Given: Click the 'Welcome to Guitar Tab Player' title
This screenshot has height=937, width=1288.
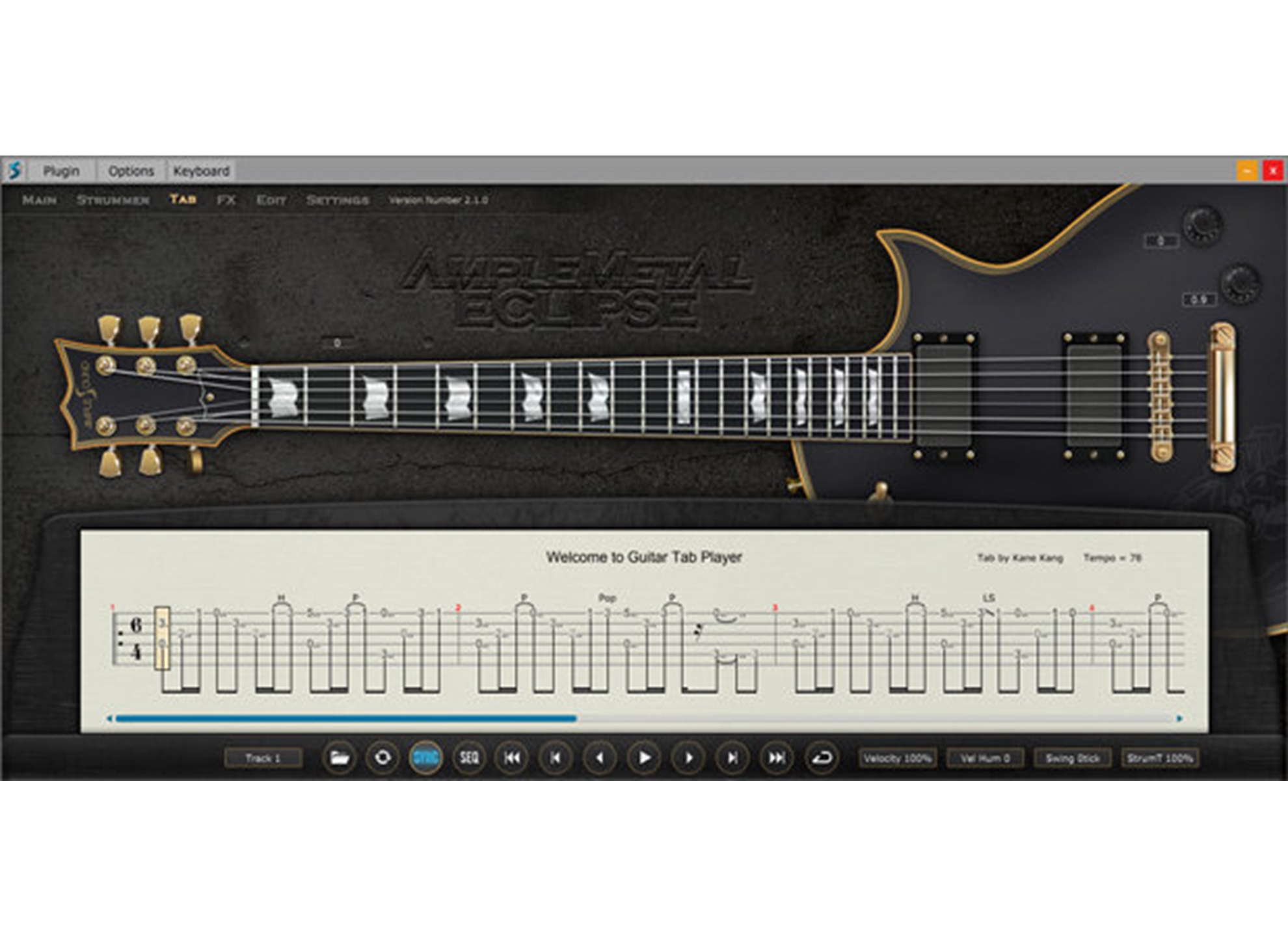Looking at the screenshot, I should [x=644, y=557].
